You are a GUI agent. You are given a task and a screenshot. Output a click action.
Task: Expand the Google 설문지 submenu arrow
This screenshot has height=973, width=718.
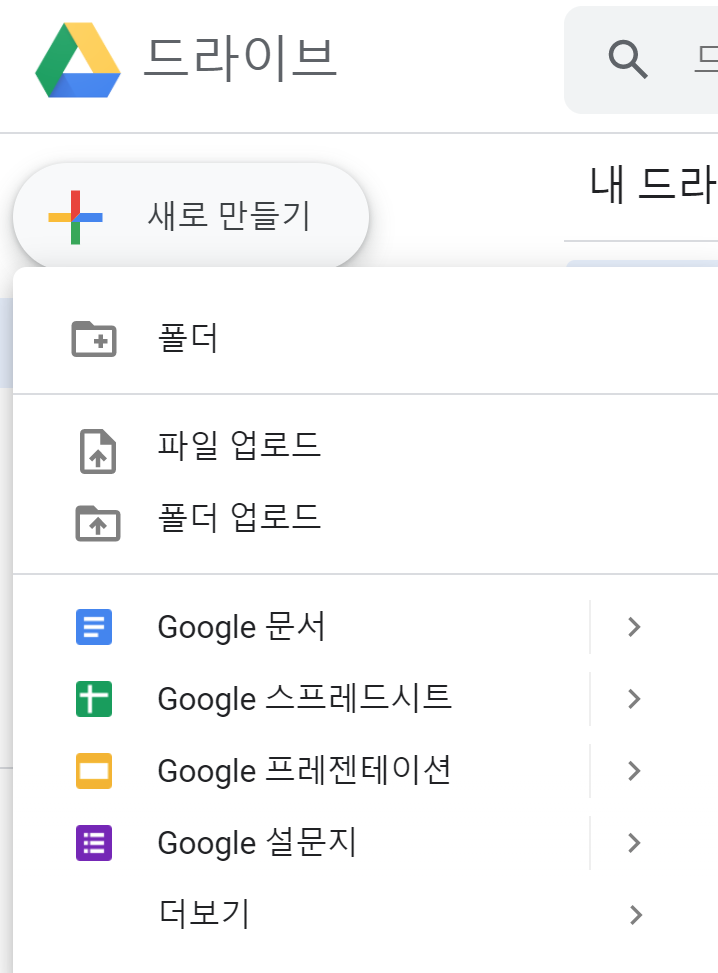[x=634, y=843]
